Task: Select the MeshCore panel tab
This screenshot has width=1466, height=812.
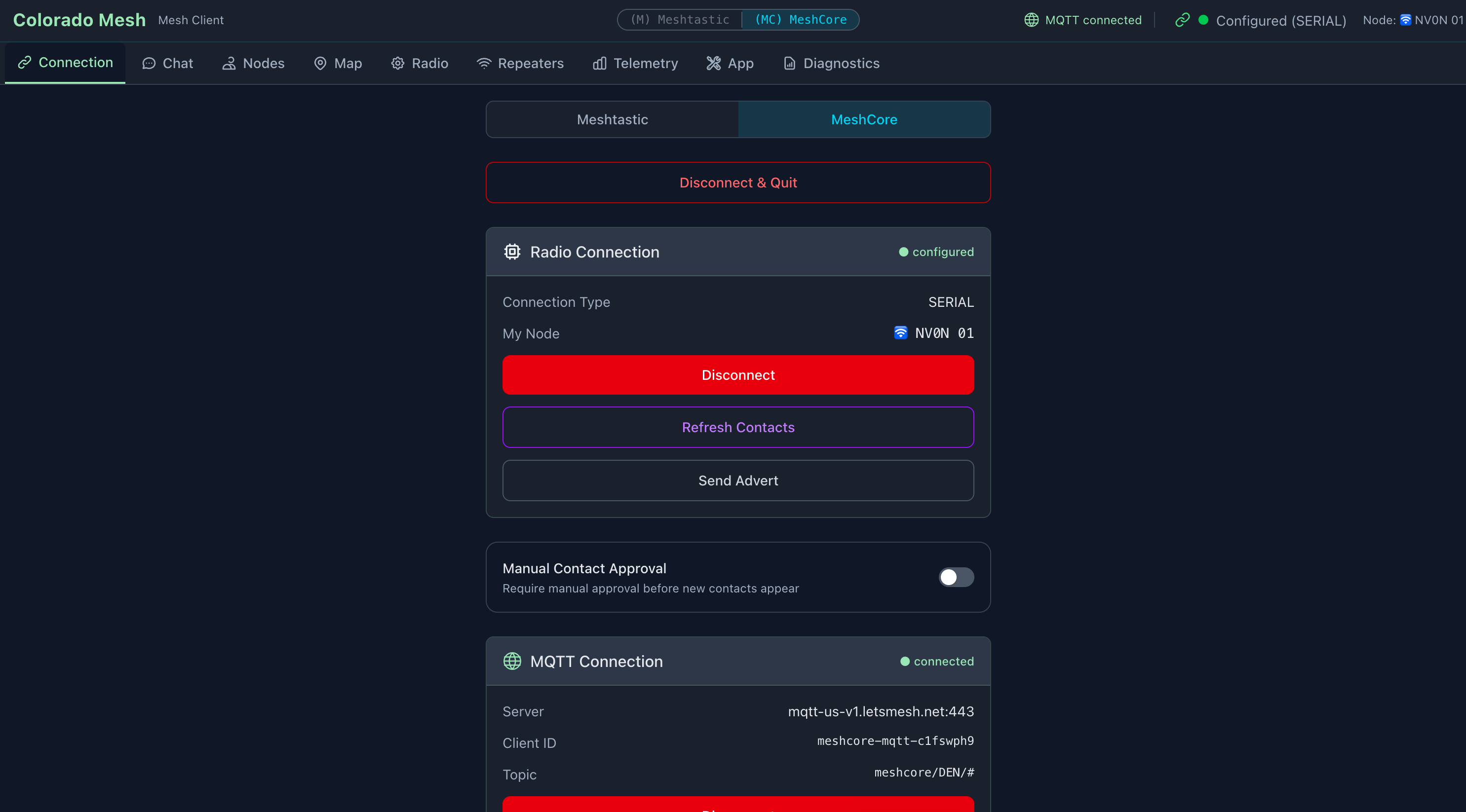Action: [864, 119]
